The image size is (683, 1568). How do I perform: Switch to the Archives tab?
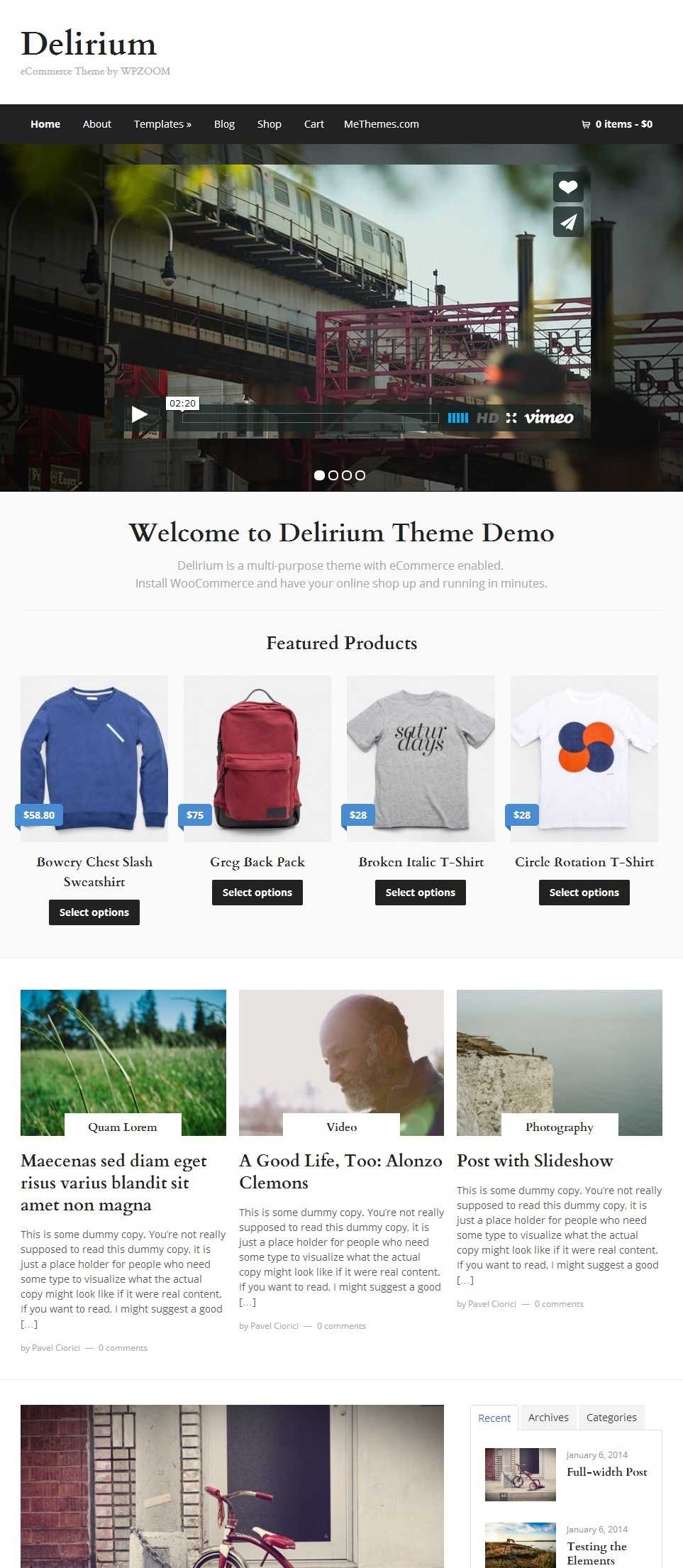[548, 1418]
